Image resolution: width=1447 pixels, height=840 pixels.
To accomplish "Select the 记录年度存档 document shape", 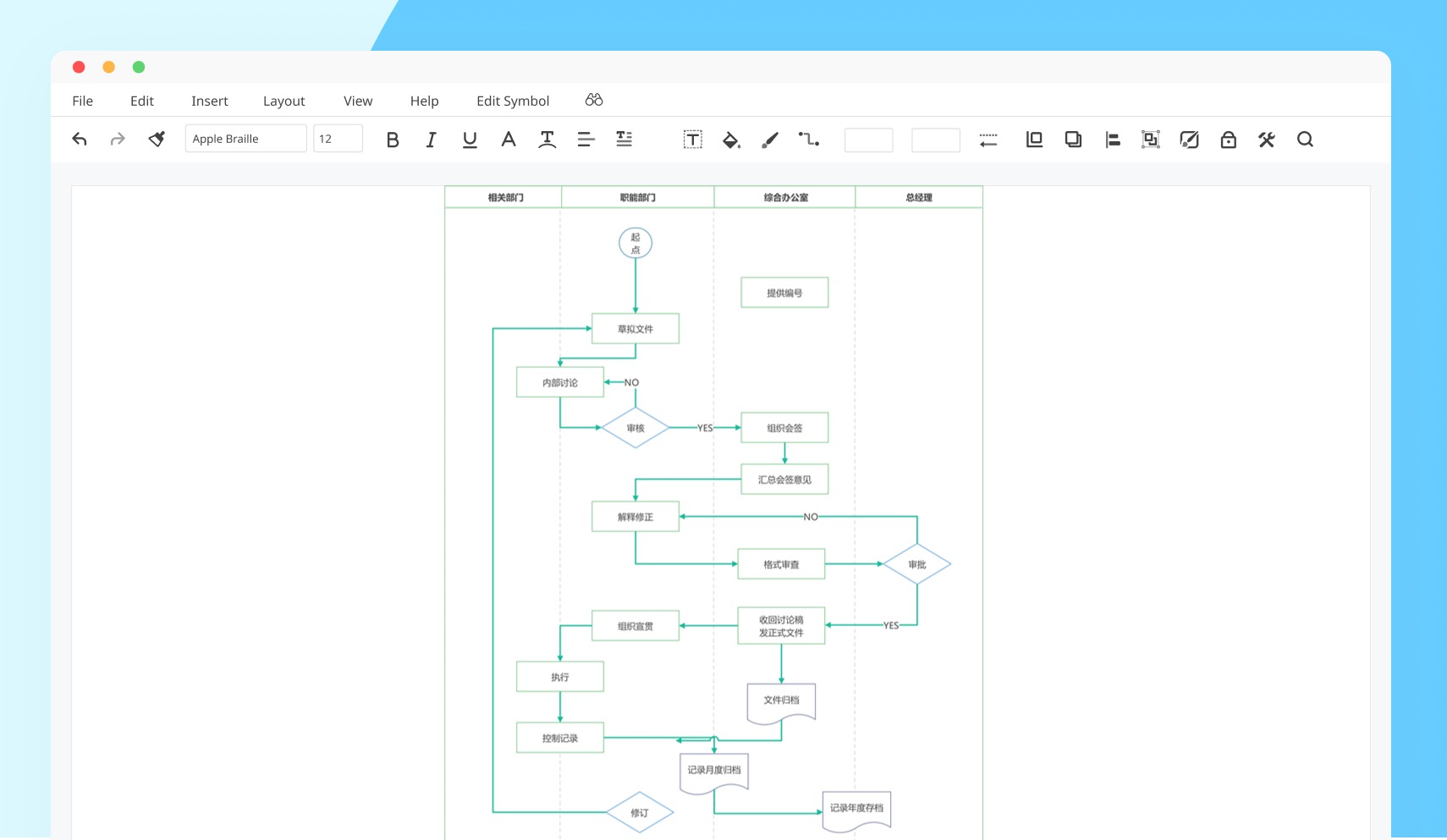I will (856, 810).
